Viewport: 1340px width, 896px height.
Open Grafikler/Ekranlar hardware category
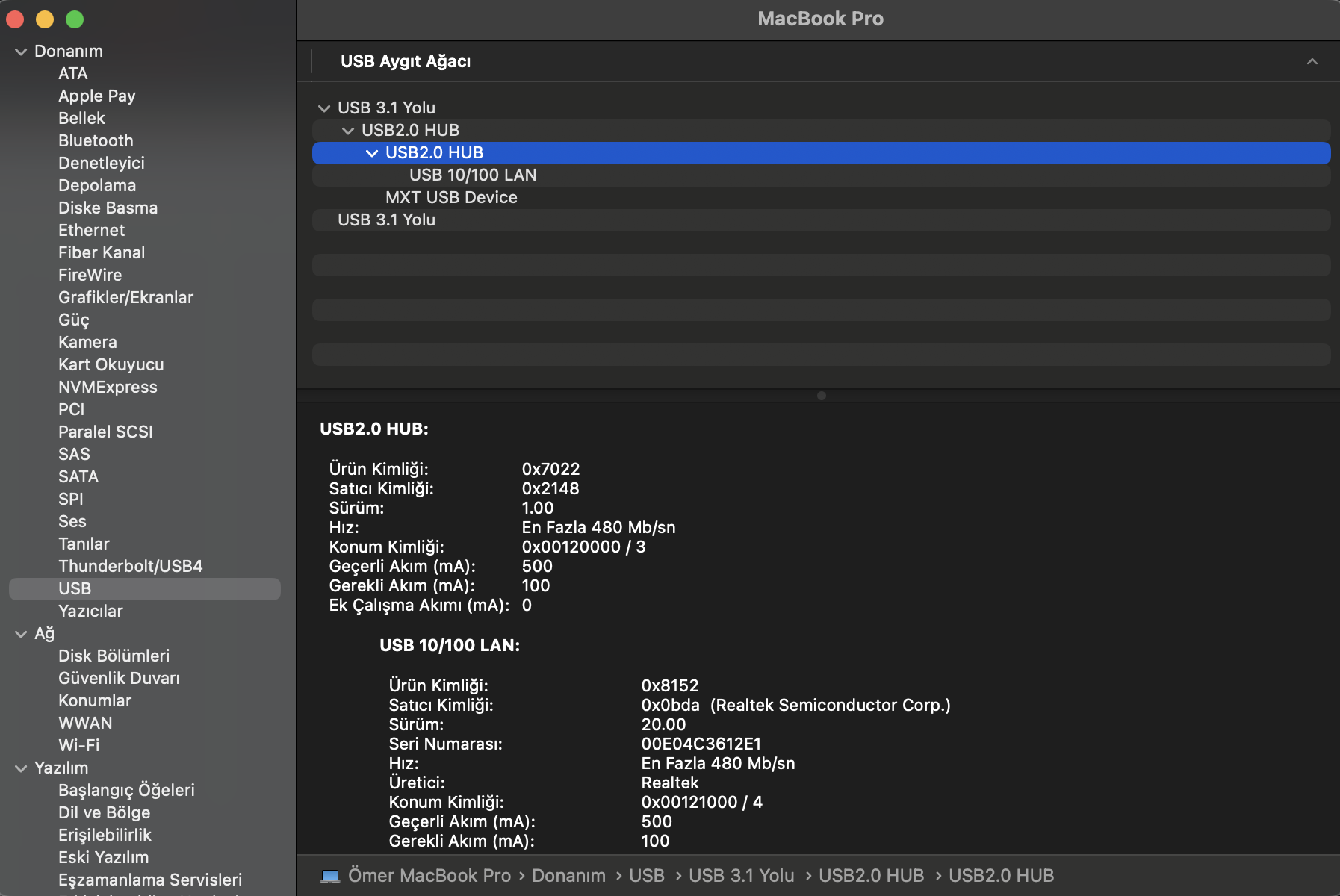tap(125, 298)
